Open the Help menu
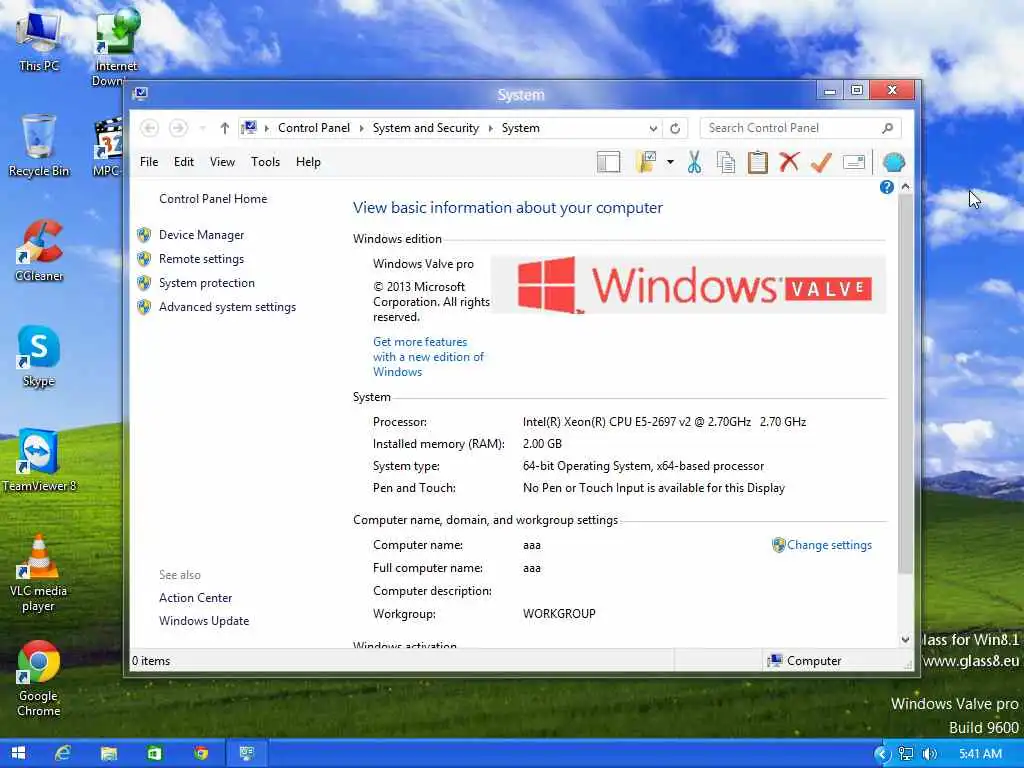 [308, 162]
